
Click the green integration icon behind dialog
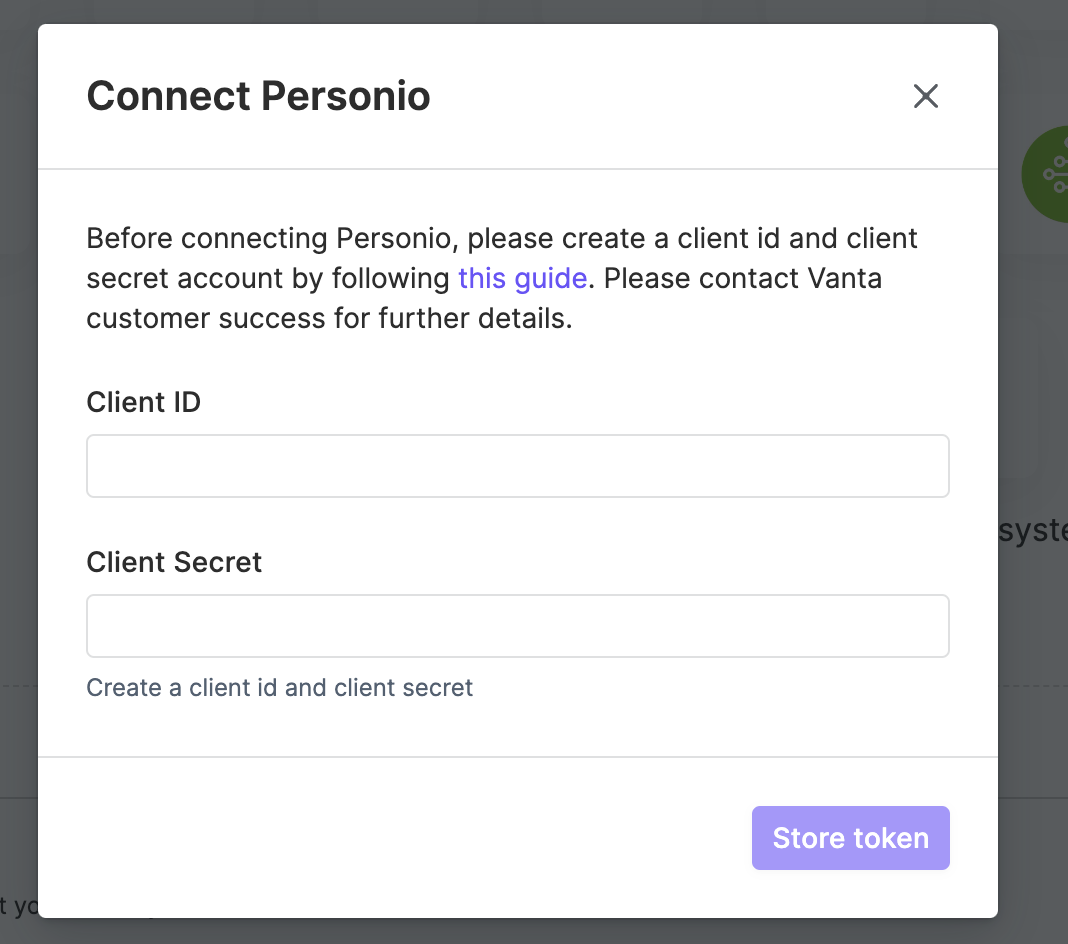click(1046, 174)
